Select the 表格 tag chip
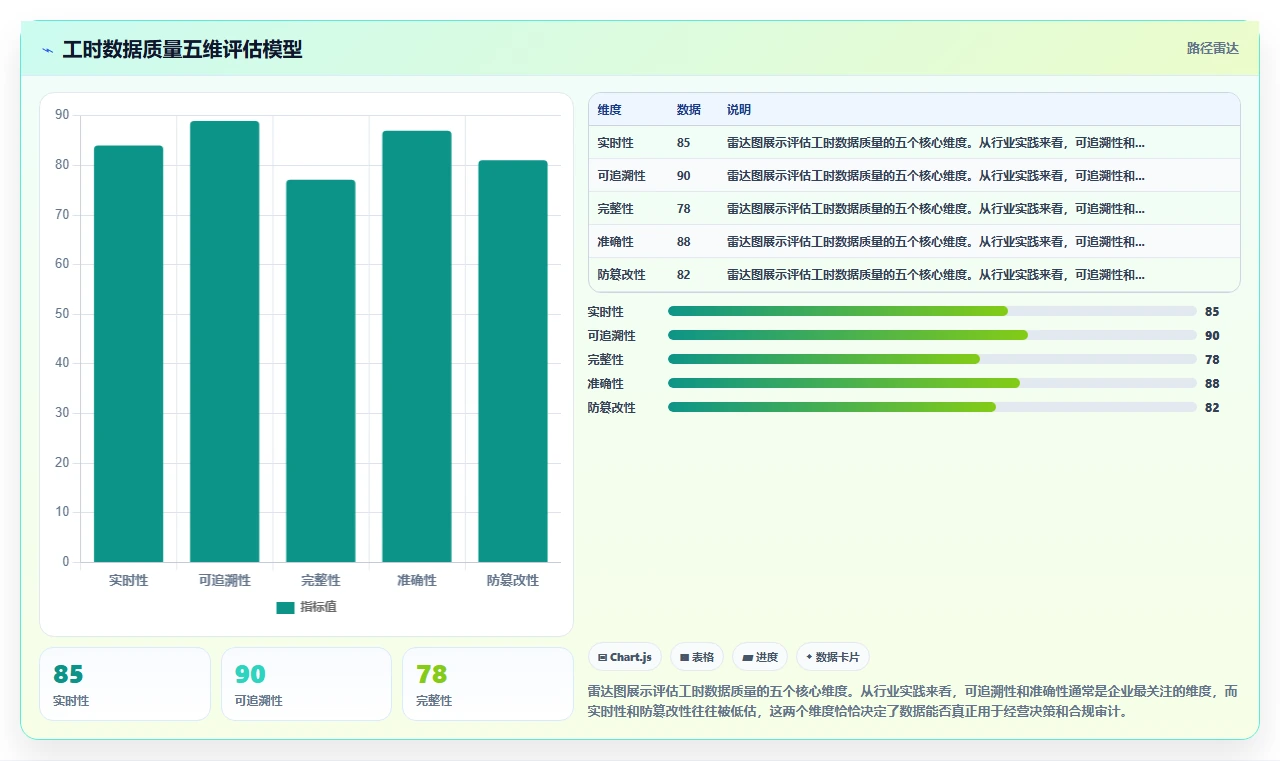The image size is (1280, 761). pyautogui.click(x=697, y=657)
